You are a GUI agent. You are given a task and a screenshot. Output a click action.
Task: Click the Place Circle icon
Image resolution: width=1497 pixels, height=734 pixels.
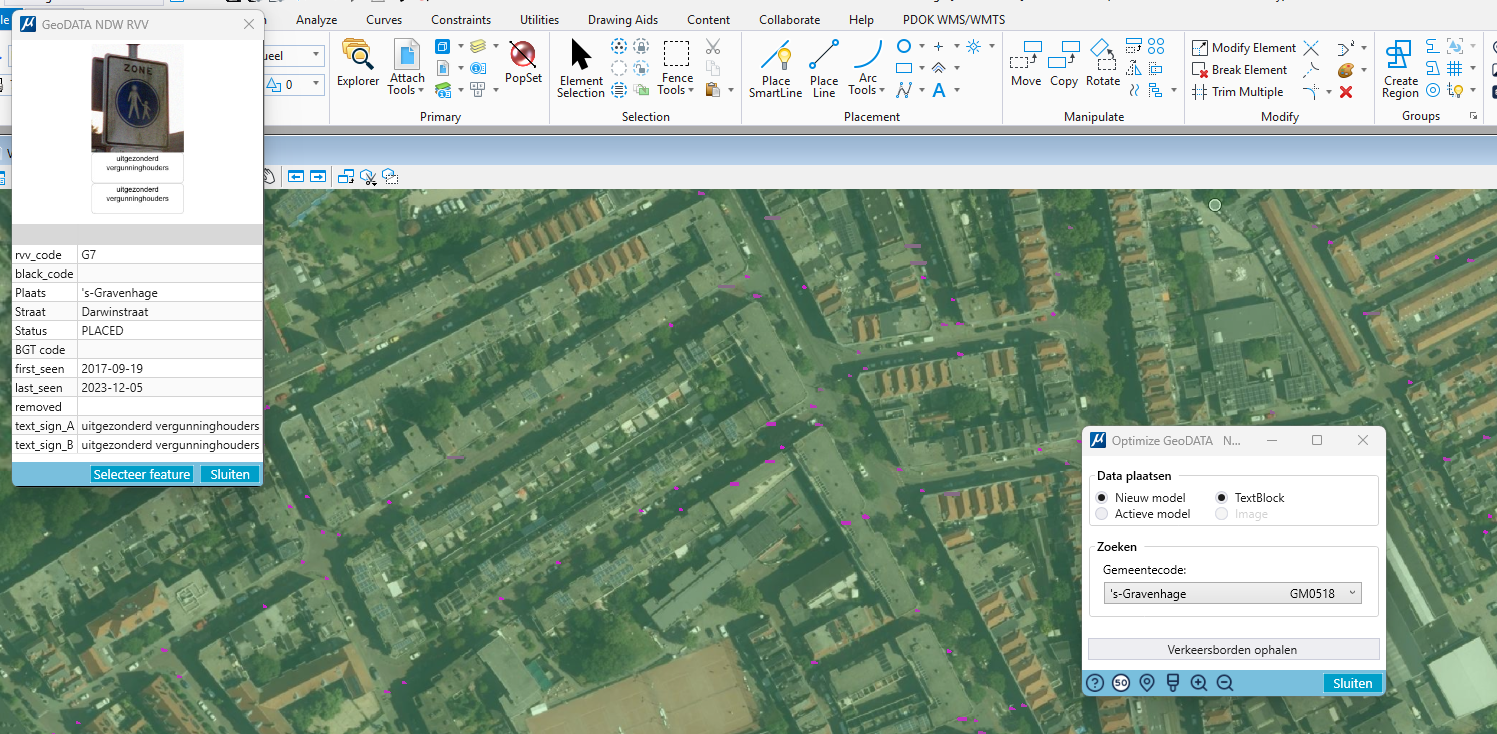click(904, 46)
